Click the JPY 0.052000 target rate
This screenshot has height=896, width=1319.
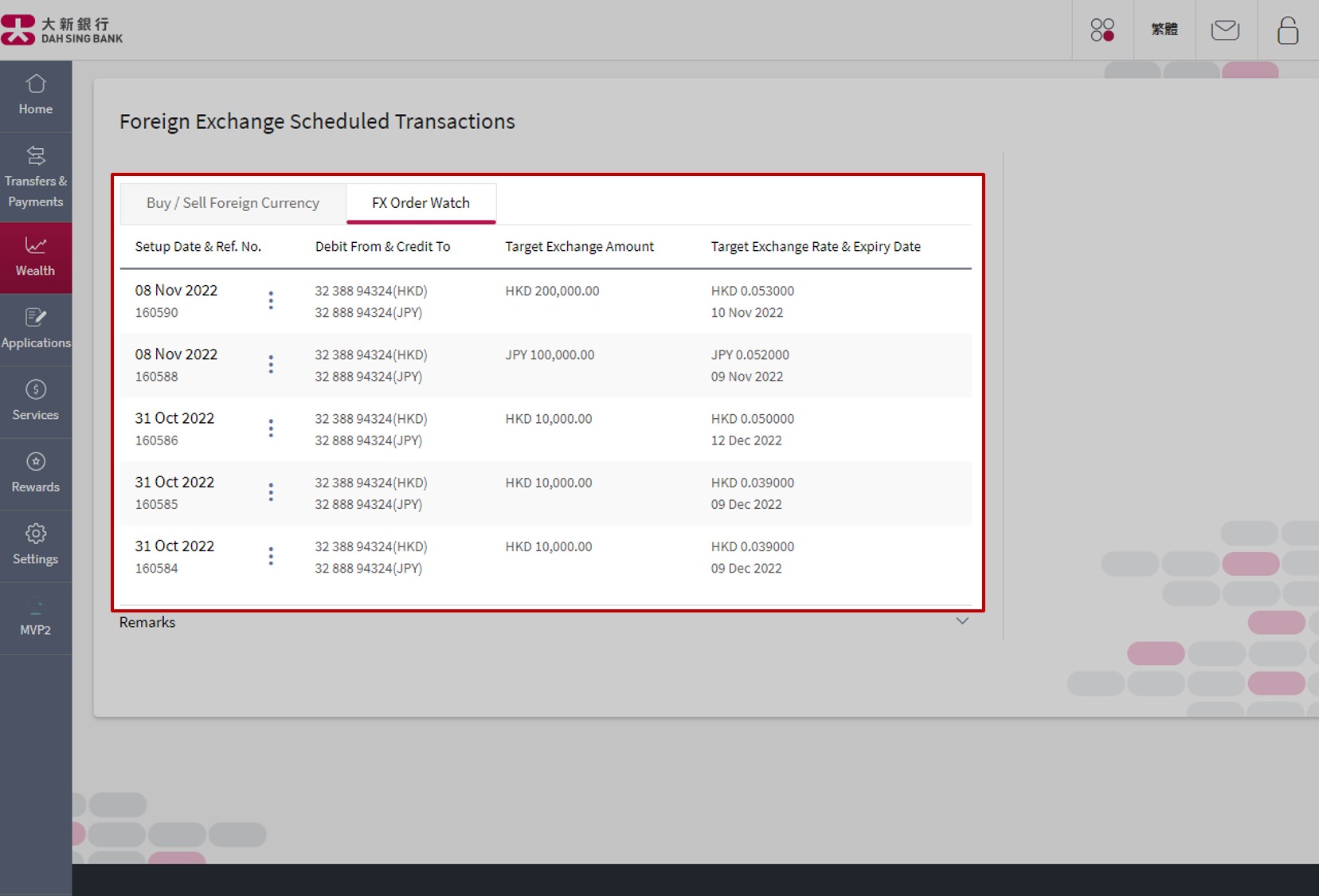[x=750, y=355]
